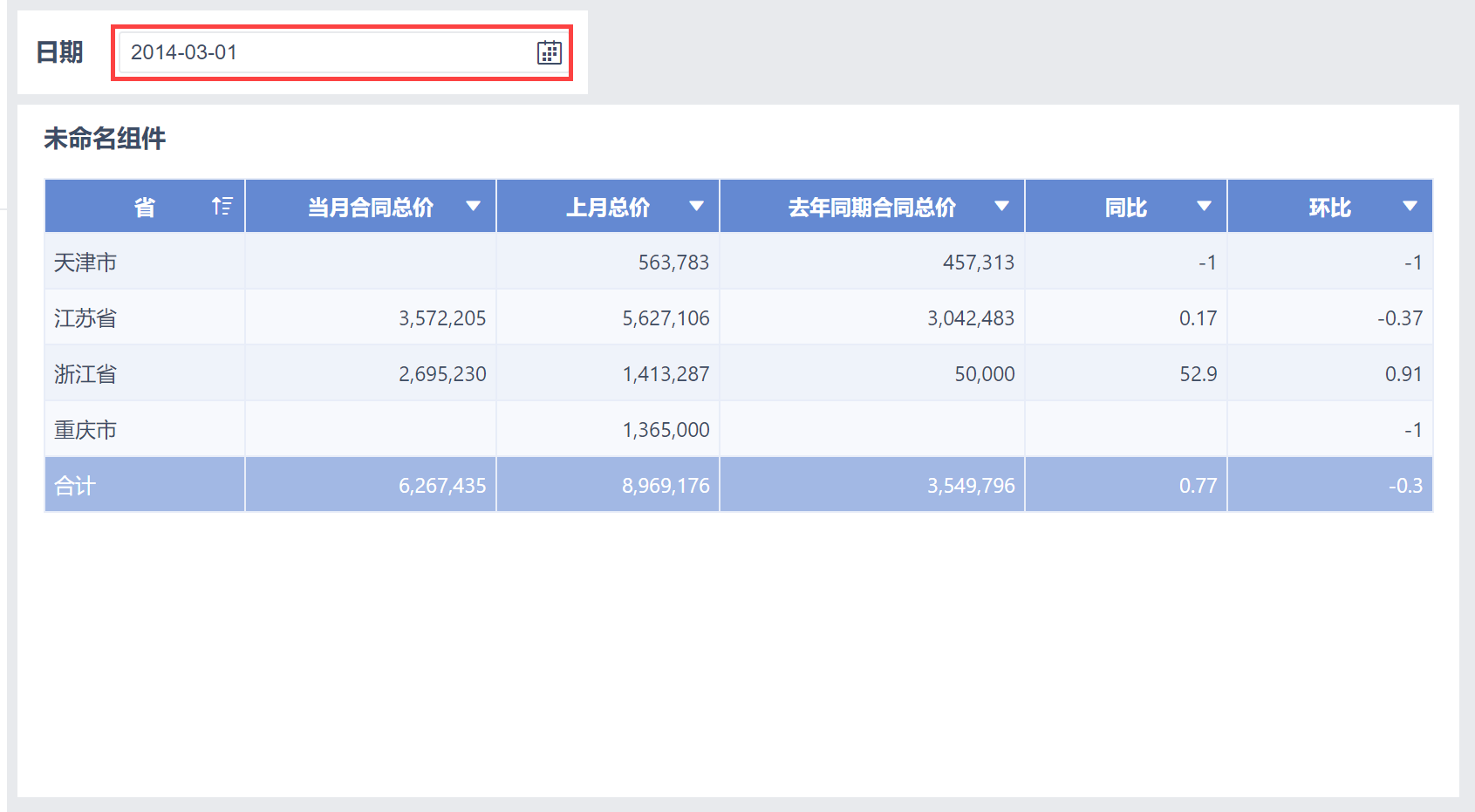Image resolution: width=1475 pixels, height=812 pixels.
Task: Click the 重庆市 row label
Action: pos(85,430)
